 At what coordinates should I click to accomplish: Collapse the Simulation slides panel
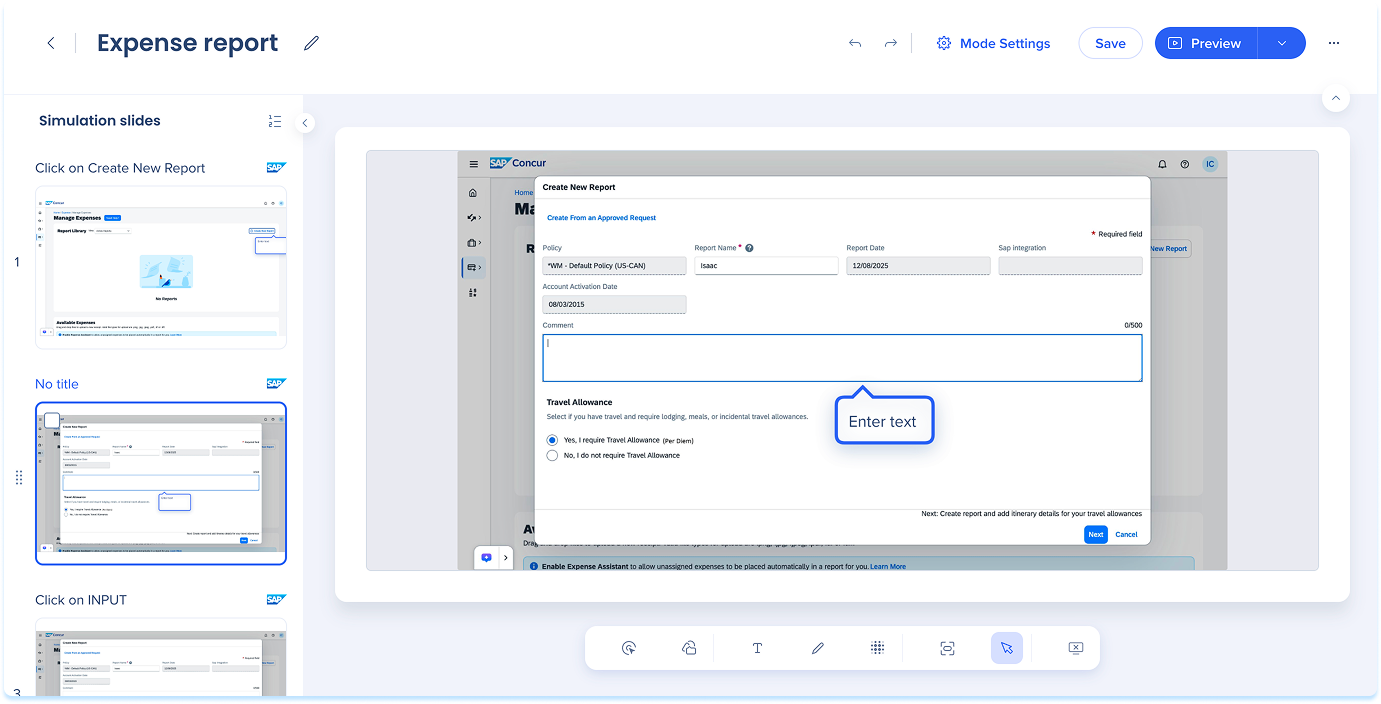coord(306,123)
